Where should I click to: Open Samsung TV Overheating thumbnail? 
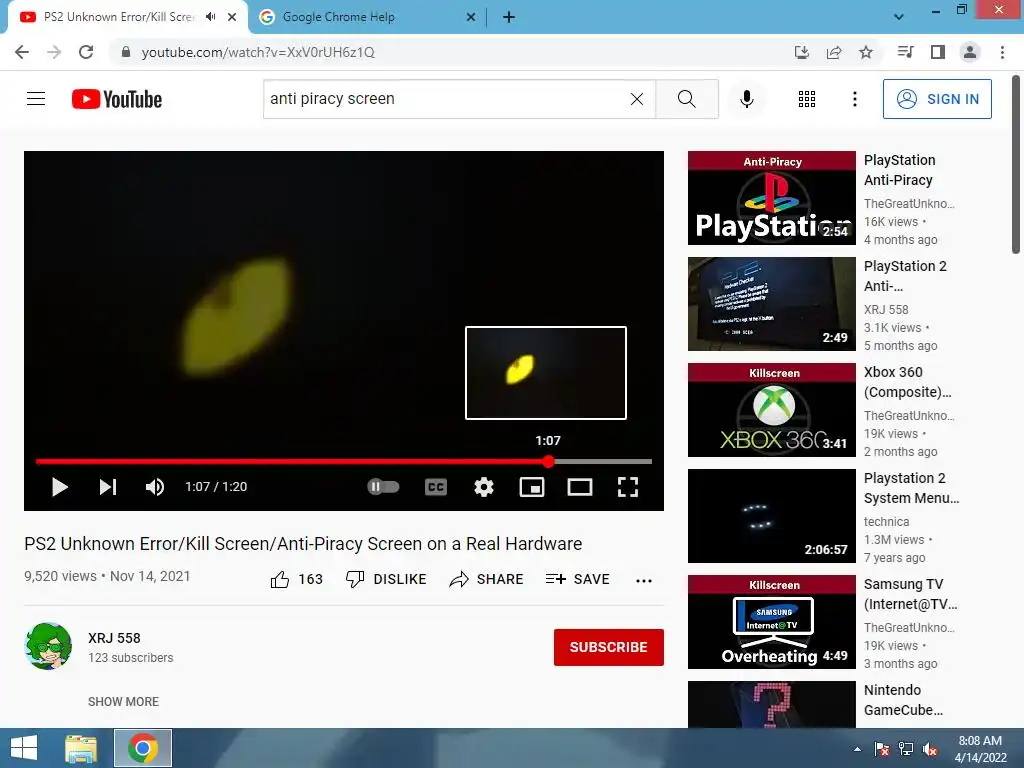pos(772,622)
